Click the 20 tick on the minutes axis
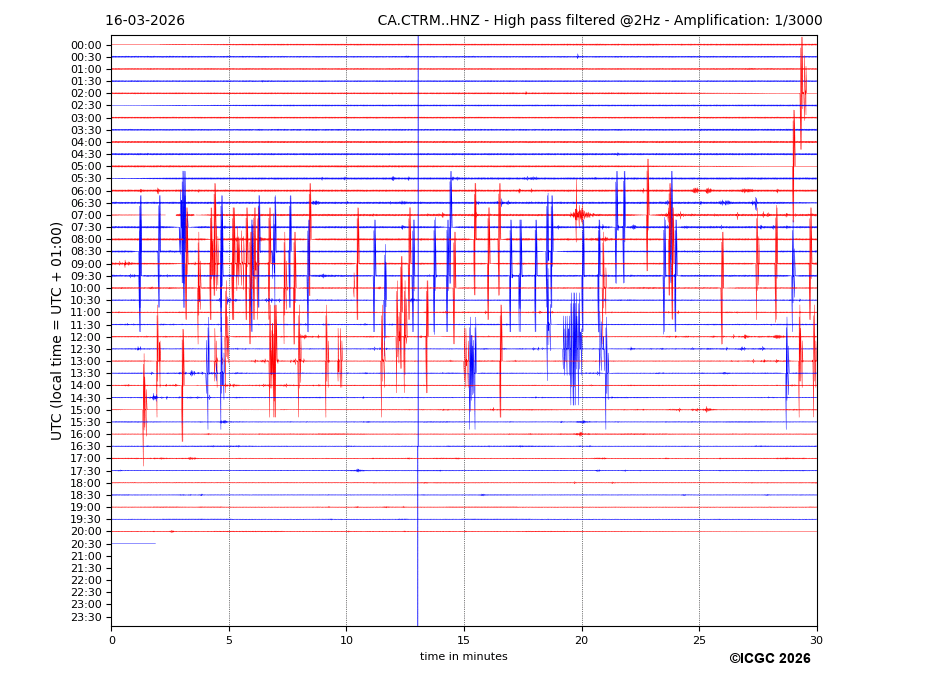The image size is (927, 696). [582, 640]
